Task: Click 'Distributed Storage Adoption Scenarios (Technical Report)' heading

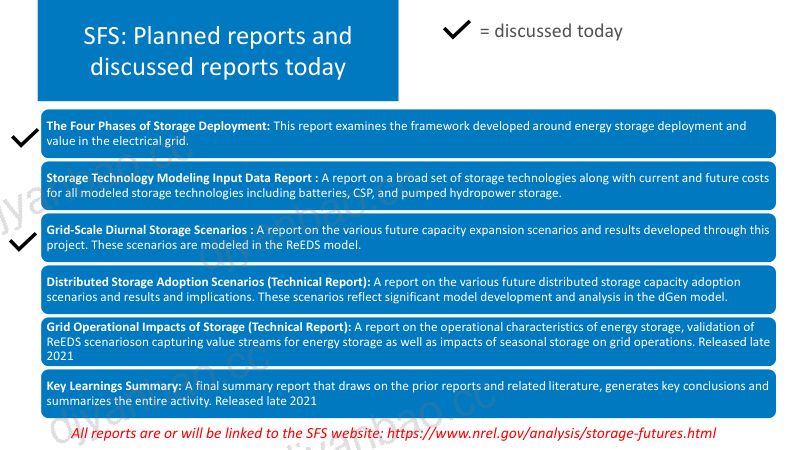Action: (x=208, y=282)
